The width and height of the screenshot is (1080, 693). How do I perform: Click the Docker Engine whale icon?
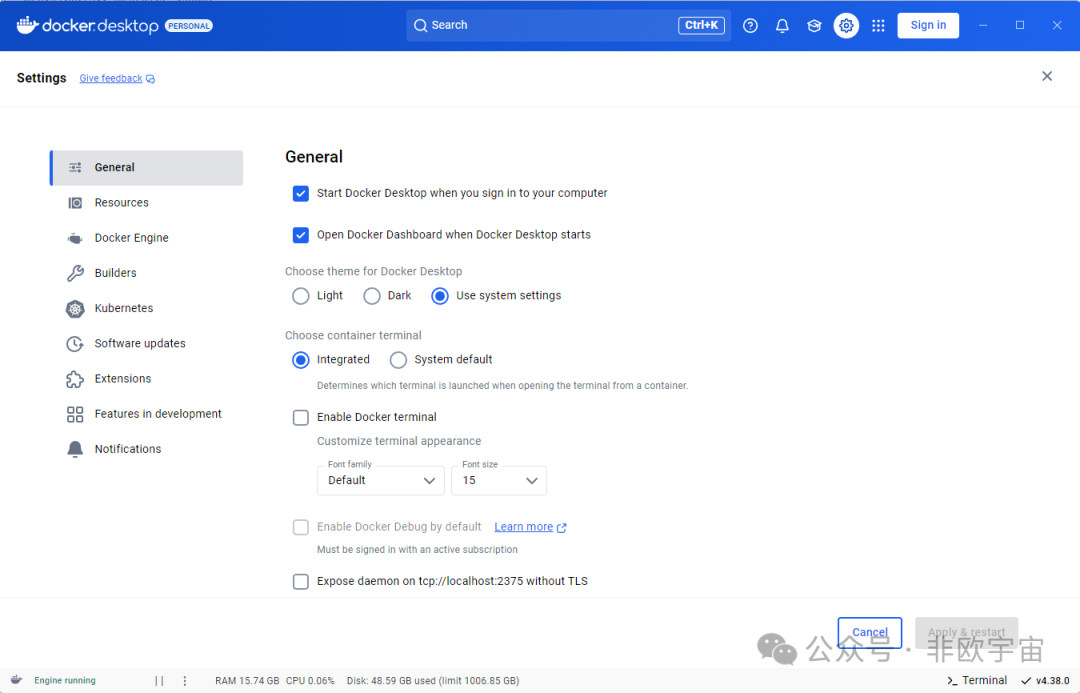click(75, 238)
